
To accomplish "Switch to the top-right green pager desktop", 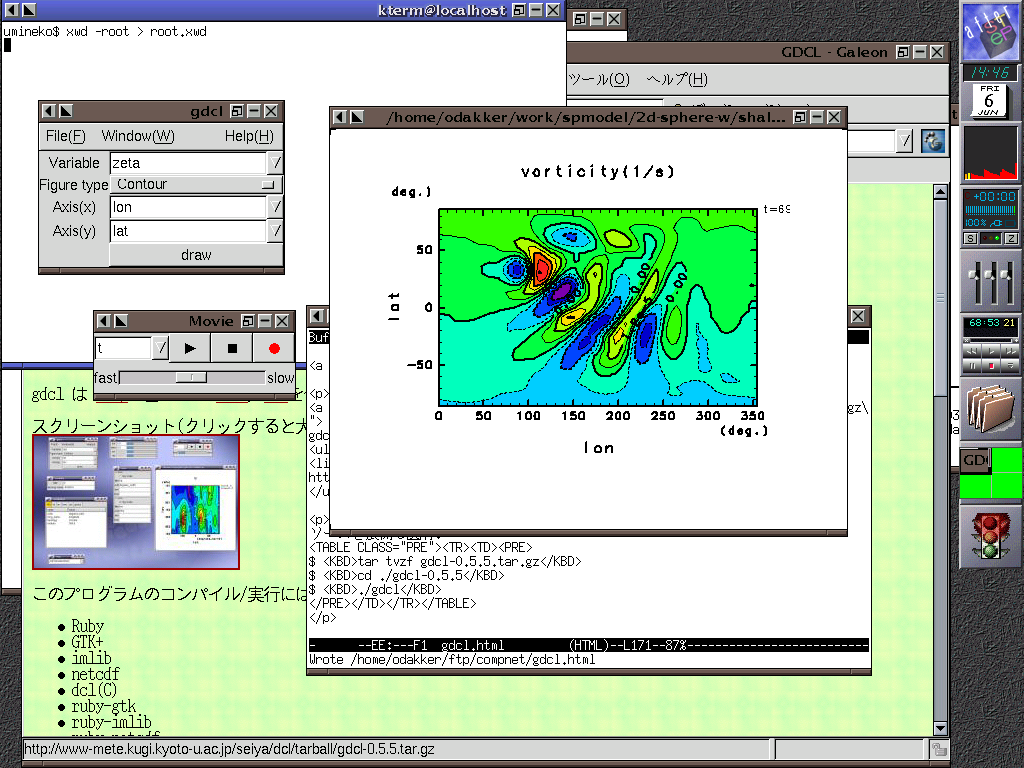I will pyautogui.click(x=1006, y=460).
